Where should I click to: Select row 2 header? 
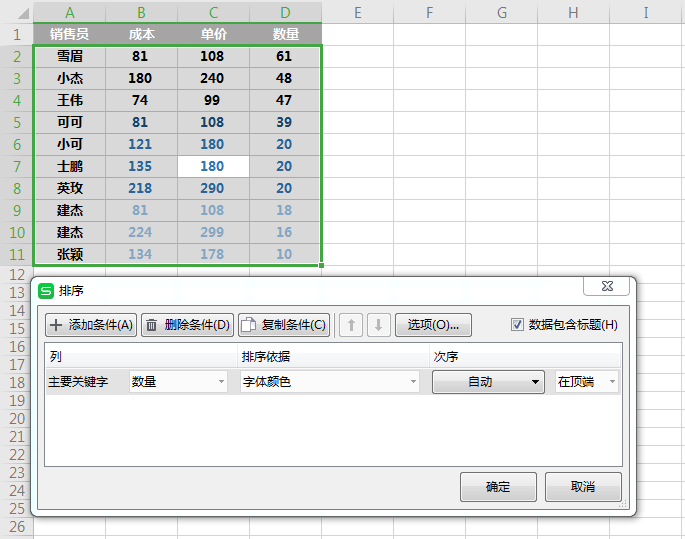point(17,56)
